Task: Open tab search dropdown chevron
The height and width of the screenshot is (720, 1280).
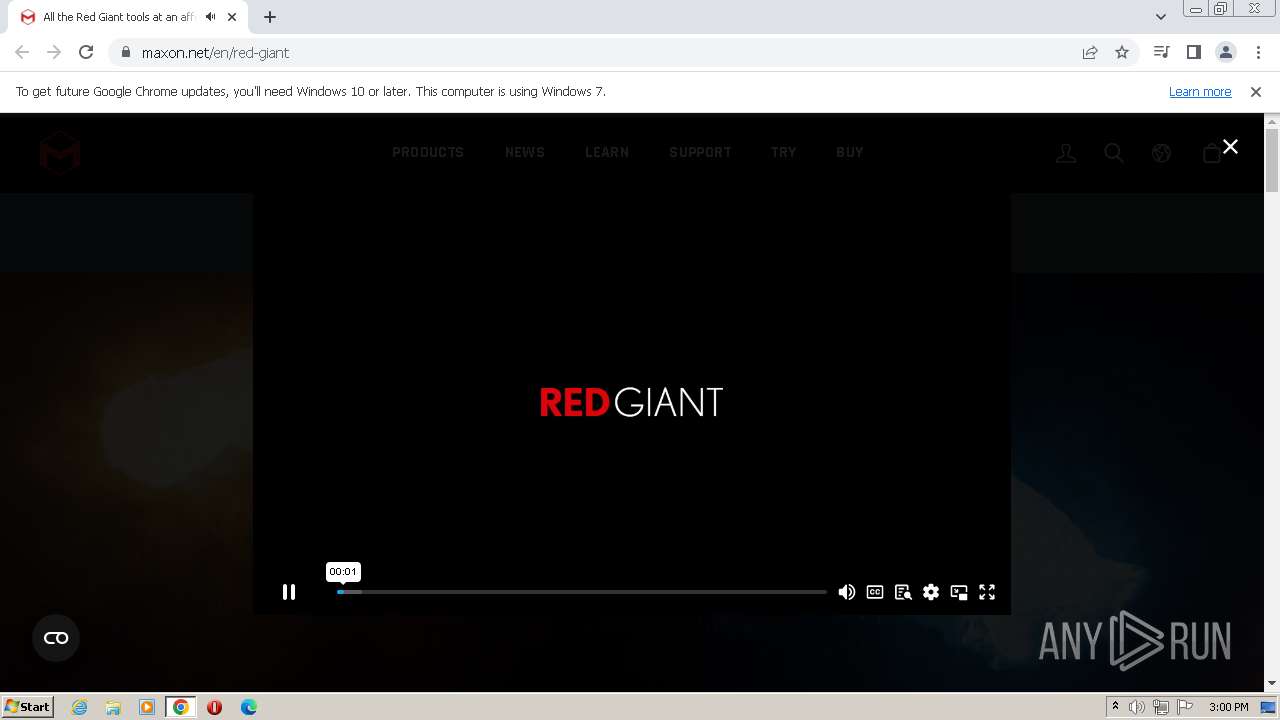Action: click(1160, 17)
